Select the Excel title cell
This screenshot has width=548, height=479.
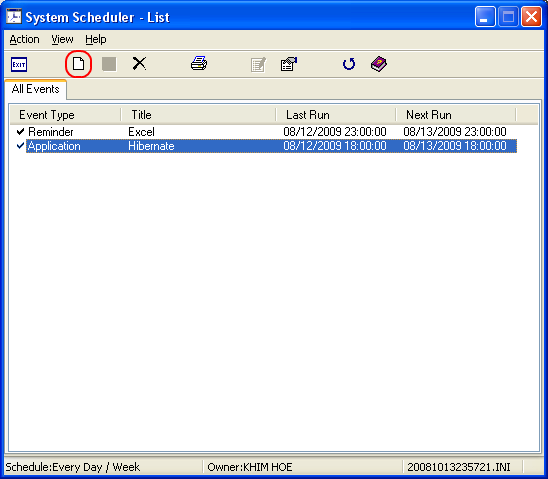click(x=141, y=132)
